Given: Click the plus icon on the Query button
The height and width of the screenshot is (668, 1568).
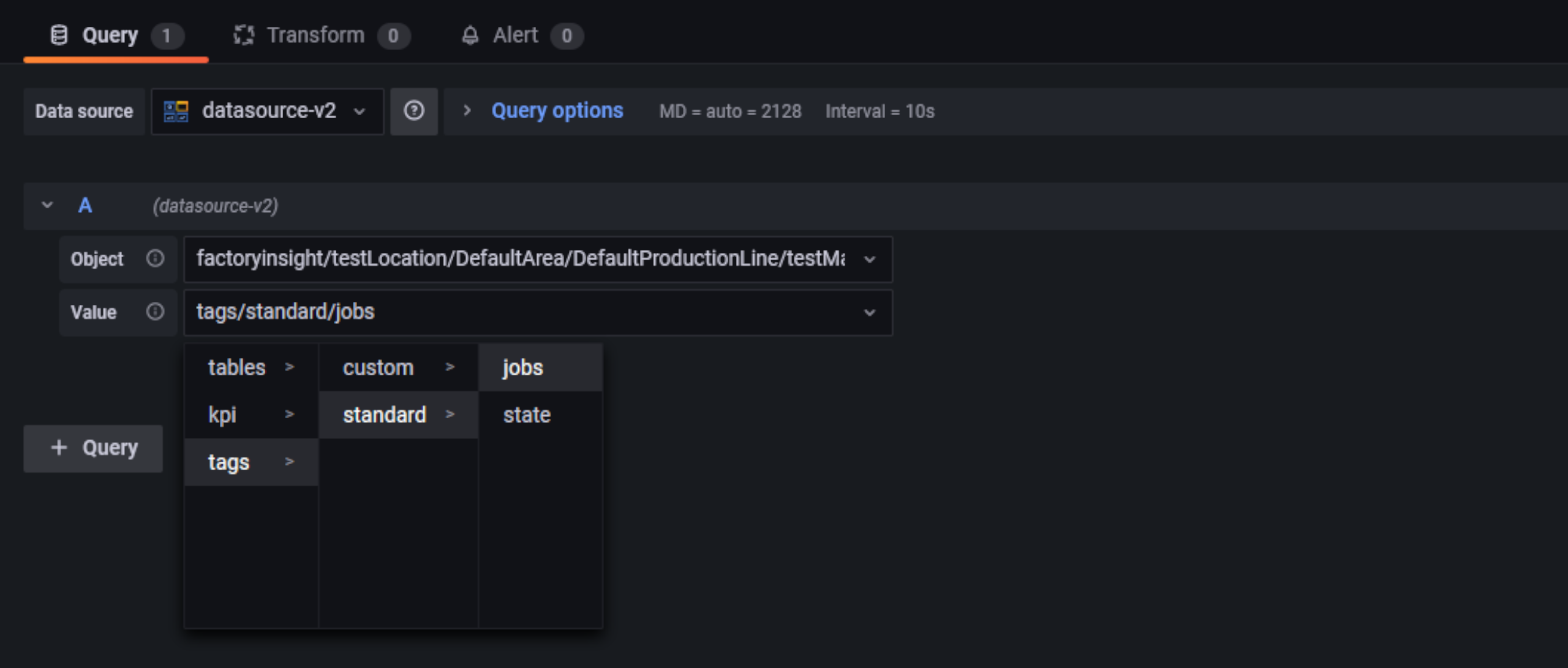Looking at the screenshot, I should pyautogui.click(x=59, y=448).
